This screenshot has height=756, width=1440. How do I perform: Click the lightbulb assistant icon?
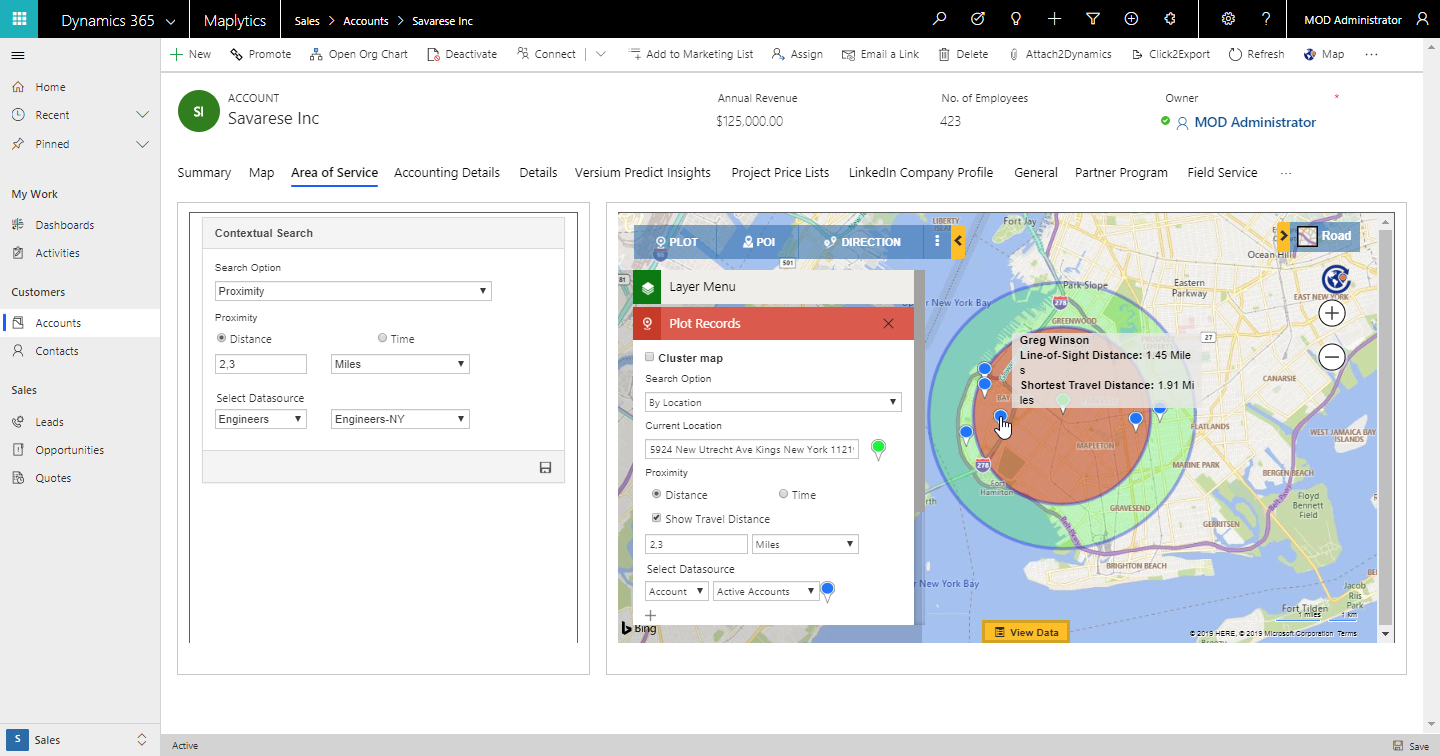pos(1016,19)
